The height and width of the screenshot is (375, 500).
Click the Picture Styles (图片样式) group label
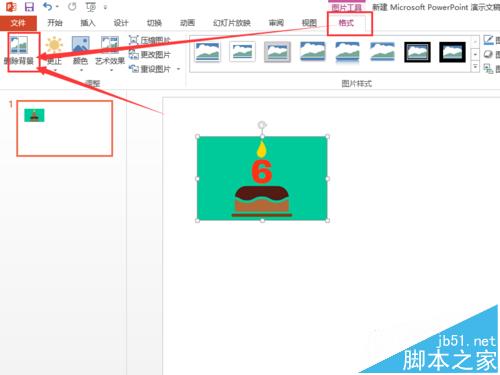(356, 83)
